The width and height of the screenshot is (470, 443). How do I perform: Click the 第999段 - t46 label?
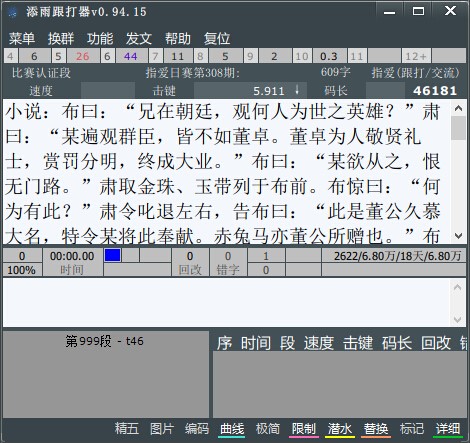(x=104, y=341)
